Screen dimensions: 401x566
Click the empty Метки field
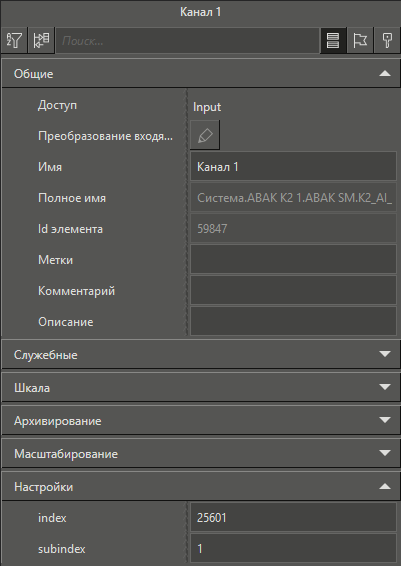click(293, 260)
